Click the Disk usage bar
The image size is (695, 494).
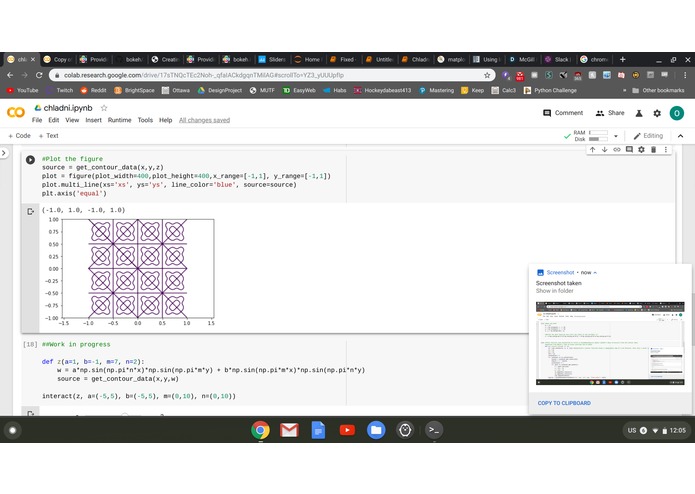(x=598, y=139)
